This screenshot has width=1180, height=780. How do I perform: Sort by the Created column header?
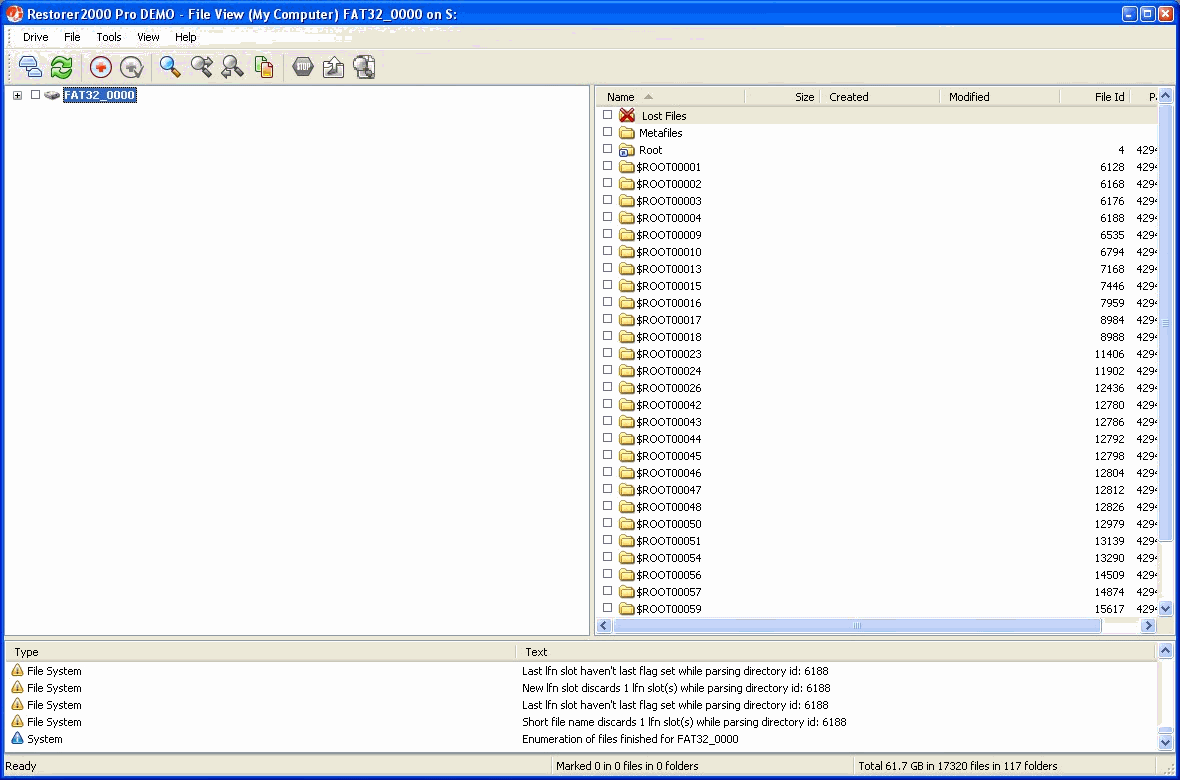[x=880, y=96]
